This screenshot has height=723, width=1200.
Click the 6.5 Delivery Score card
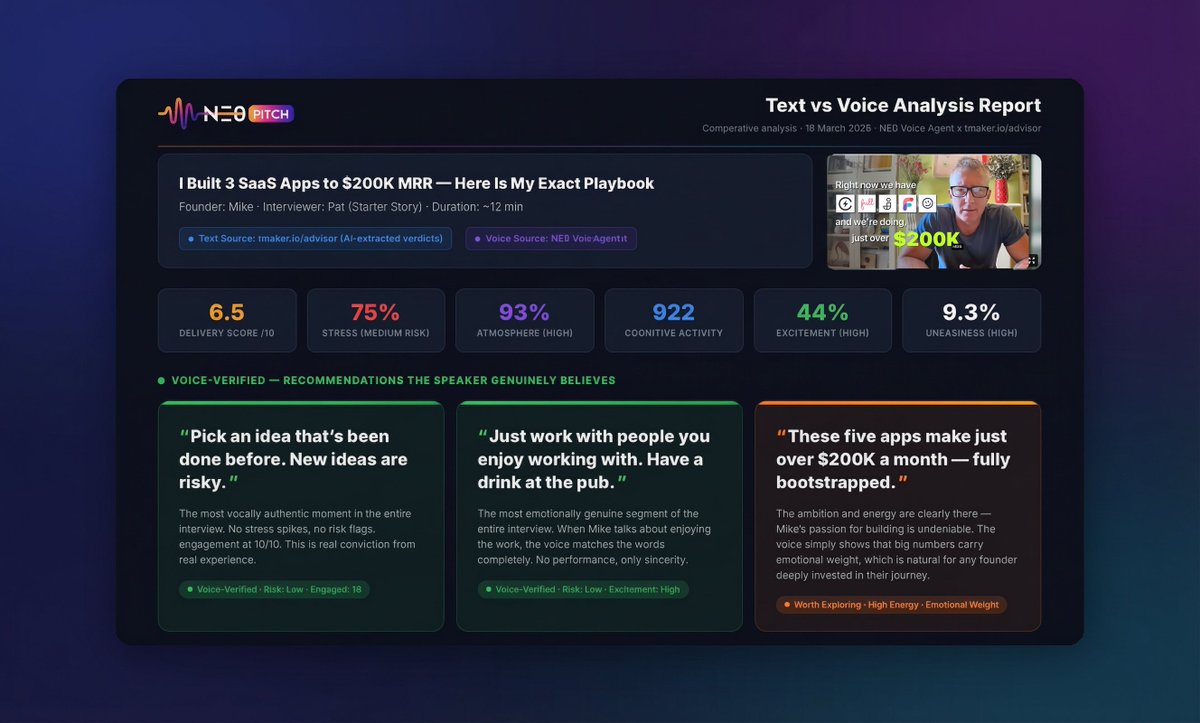point(227,320)
